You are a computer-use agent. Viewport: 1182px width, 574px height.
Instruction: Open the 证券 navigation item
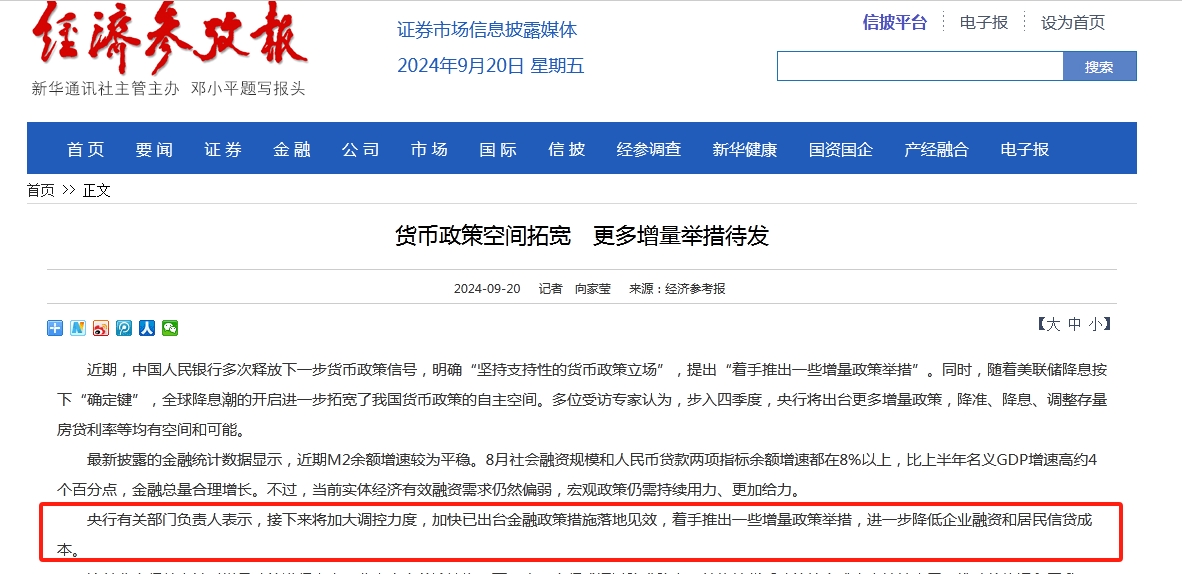coord(222,149)
